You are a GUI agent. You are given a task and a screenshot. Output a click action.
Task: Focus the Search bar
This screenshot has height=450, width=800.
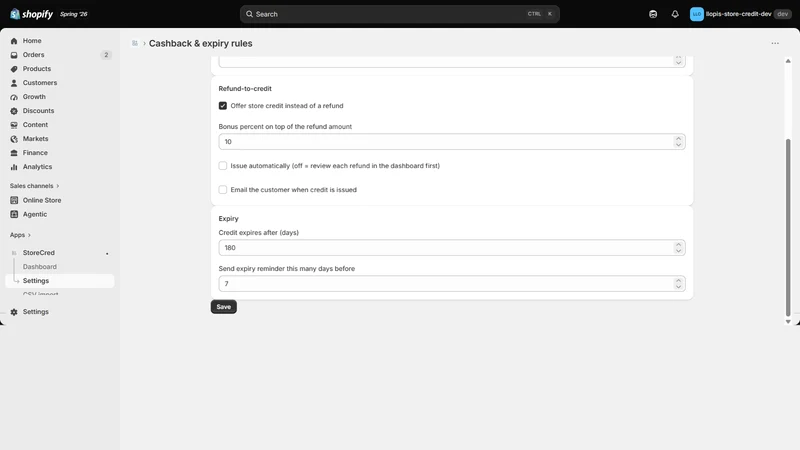point(399,14)
